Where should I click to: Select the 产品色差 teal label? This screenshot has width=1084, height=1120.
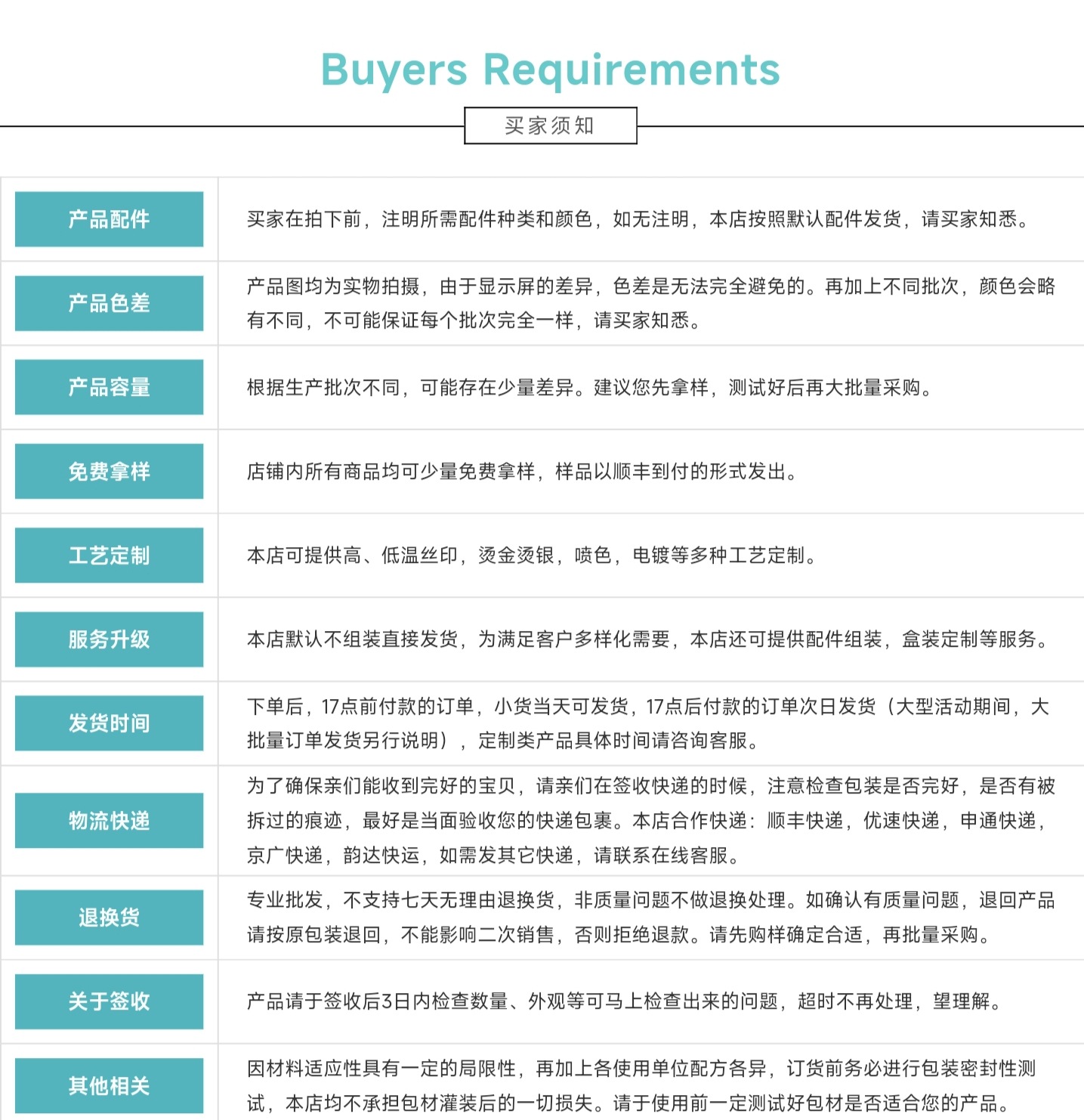click(109, 303)
